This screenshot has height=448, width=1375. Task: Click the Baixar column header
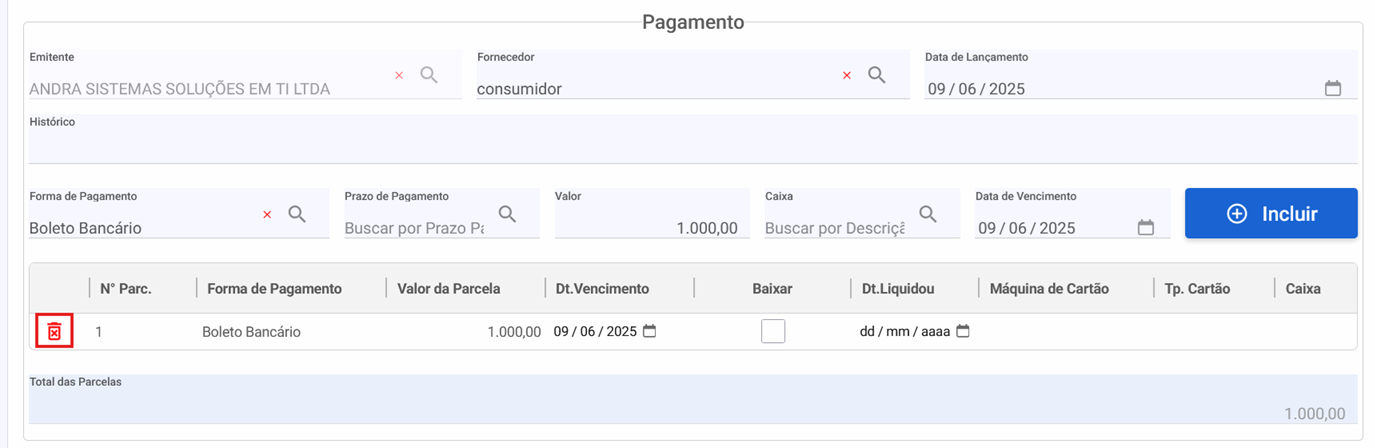[772, 288]
